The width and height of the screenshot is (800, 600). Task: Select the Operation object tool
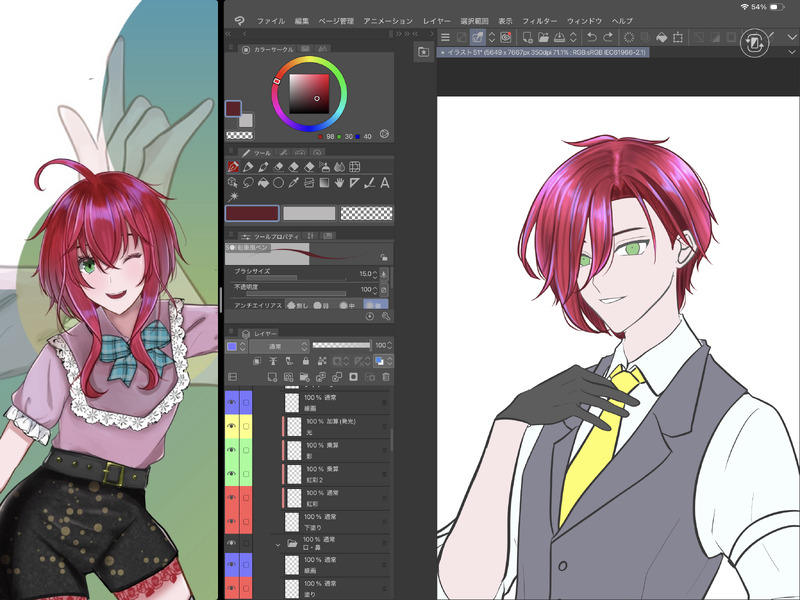[233, 183]
